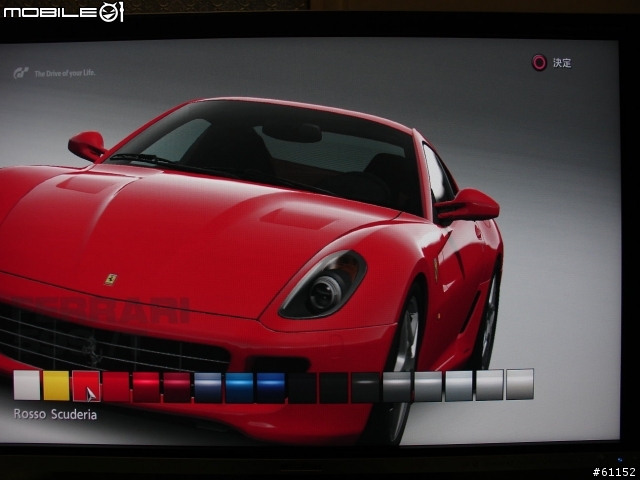Viewport: 640px width, 480px height.
Task: Choose the dark maroon paint swatch
Action: [x=177, y=388]
